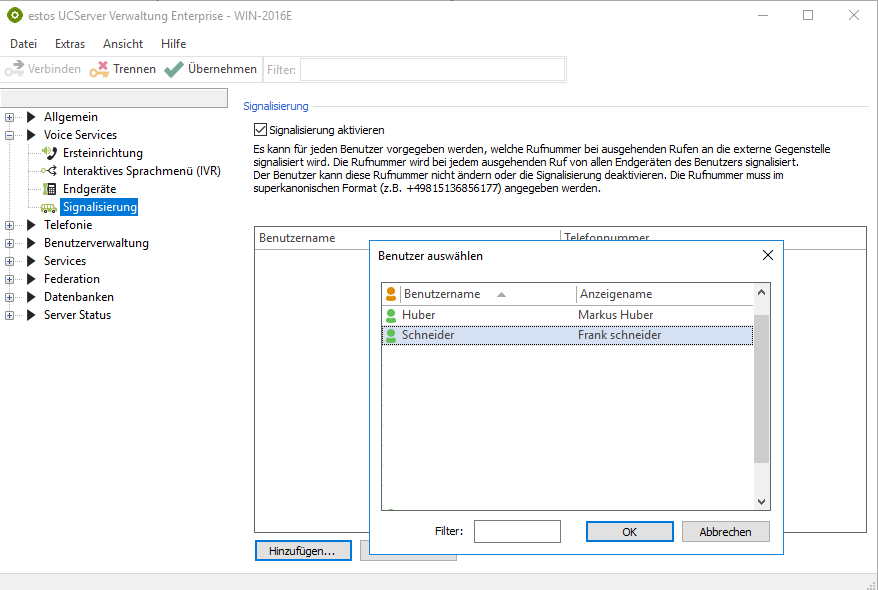The image size is (878, 590).
Task: Expand the Telefonie tree node
Action: coord(10,225)
